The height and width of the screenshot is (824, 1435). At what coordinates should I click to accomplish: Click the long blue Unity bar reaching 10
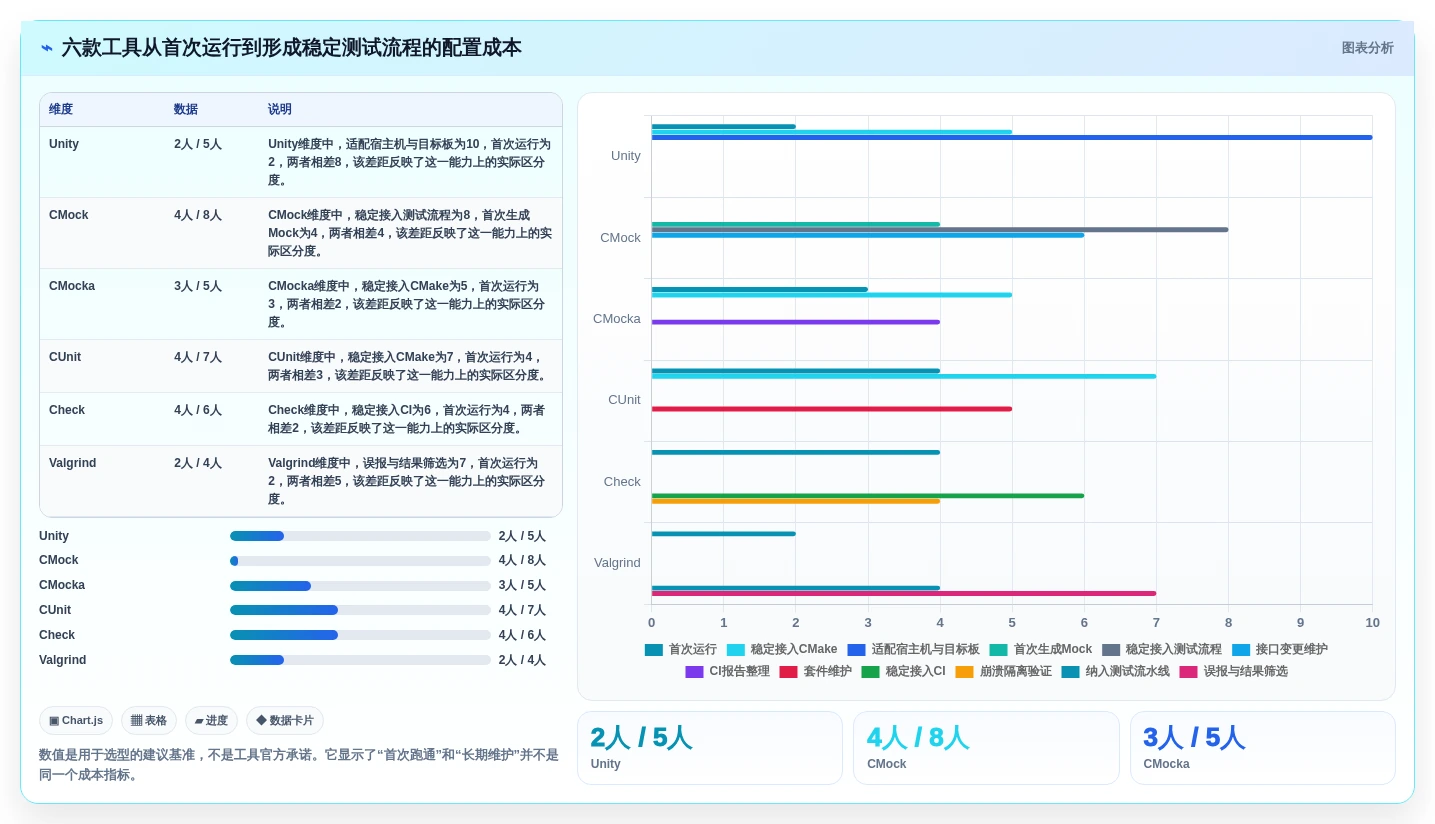coord(1012,137)
